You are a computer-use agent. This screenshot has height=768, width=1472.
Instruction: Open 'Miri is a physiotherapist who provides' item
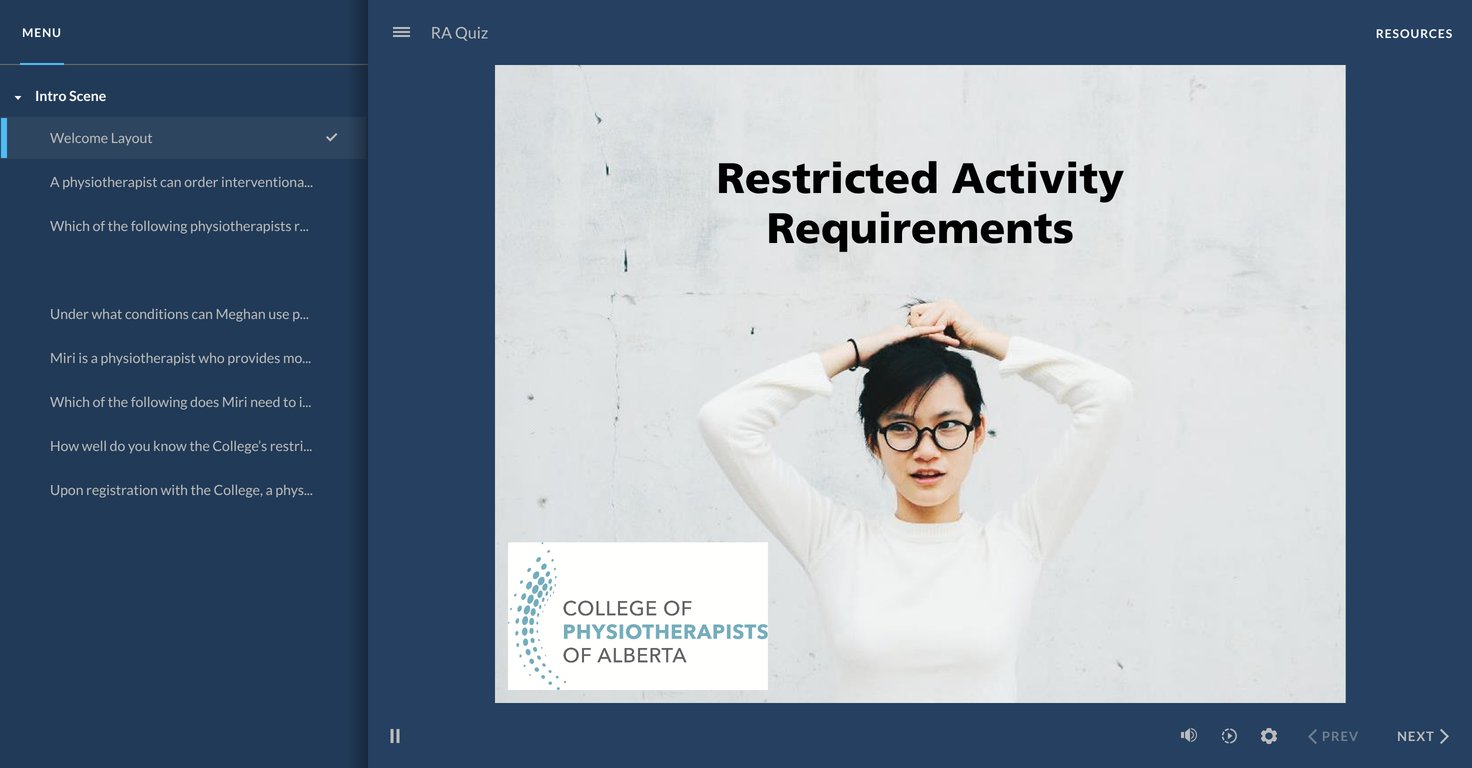point(180,358)
